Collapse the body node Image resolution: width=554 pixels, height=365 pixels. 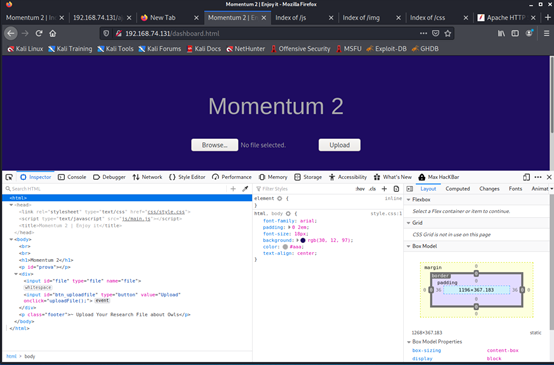11,240
